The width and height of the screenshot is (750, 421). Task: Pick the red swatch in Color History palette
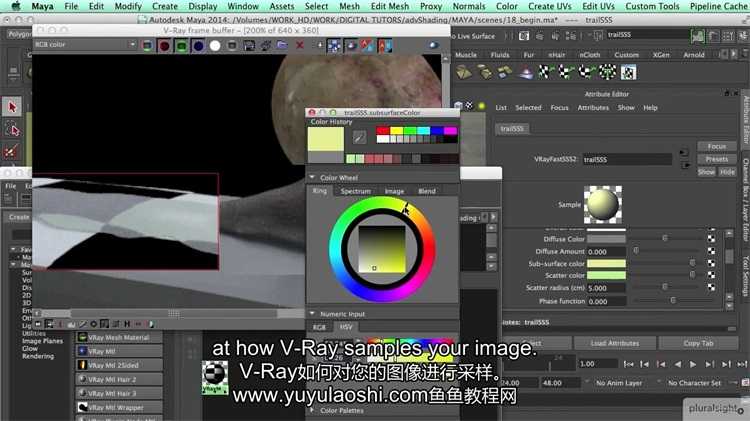(x=383, y=130)
